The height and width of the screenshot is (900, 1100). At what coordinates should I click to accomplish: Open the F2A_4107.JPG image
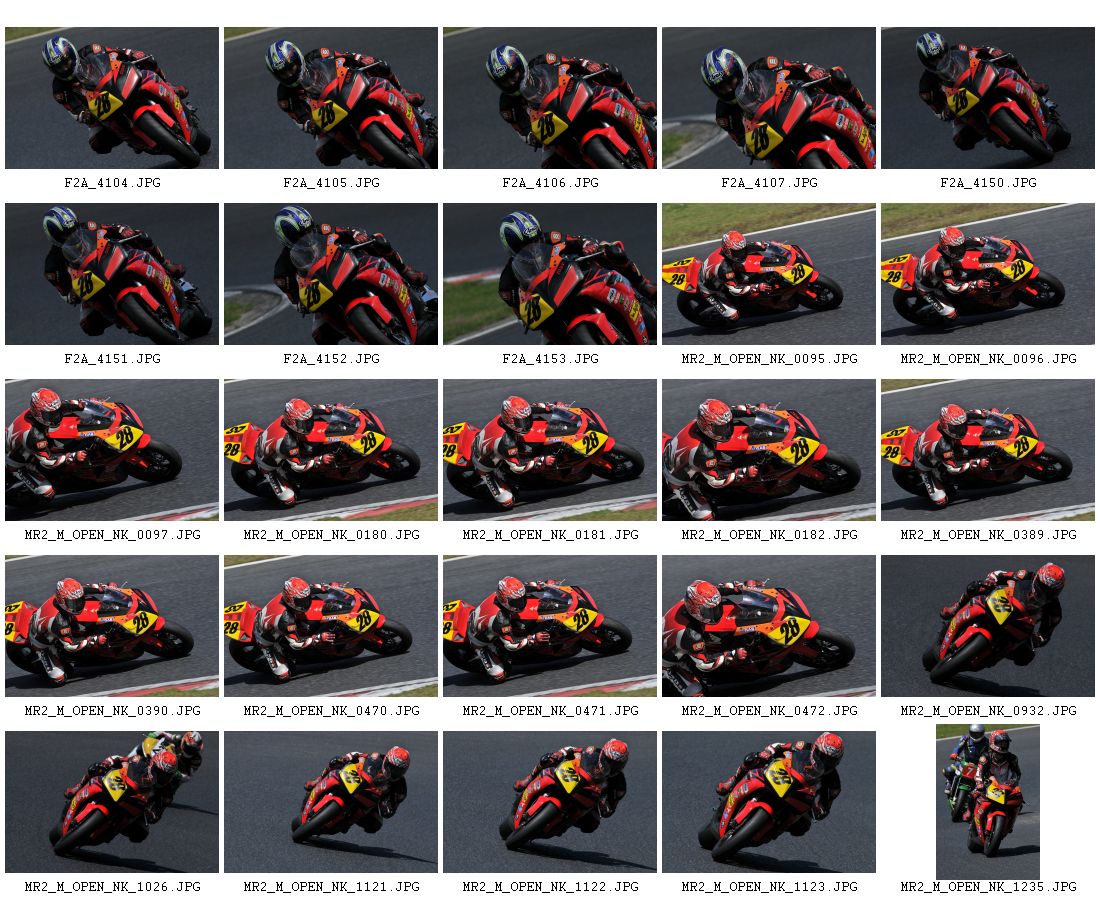click(x=769, y=98)
